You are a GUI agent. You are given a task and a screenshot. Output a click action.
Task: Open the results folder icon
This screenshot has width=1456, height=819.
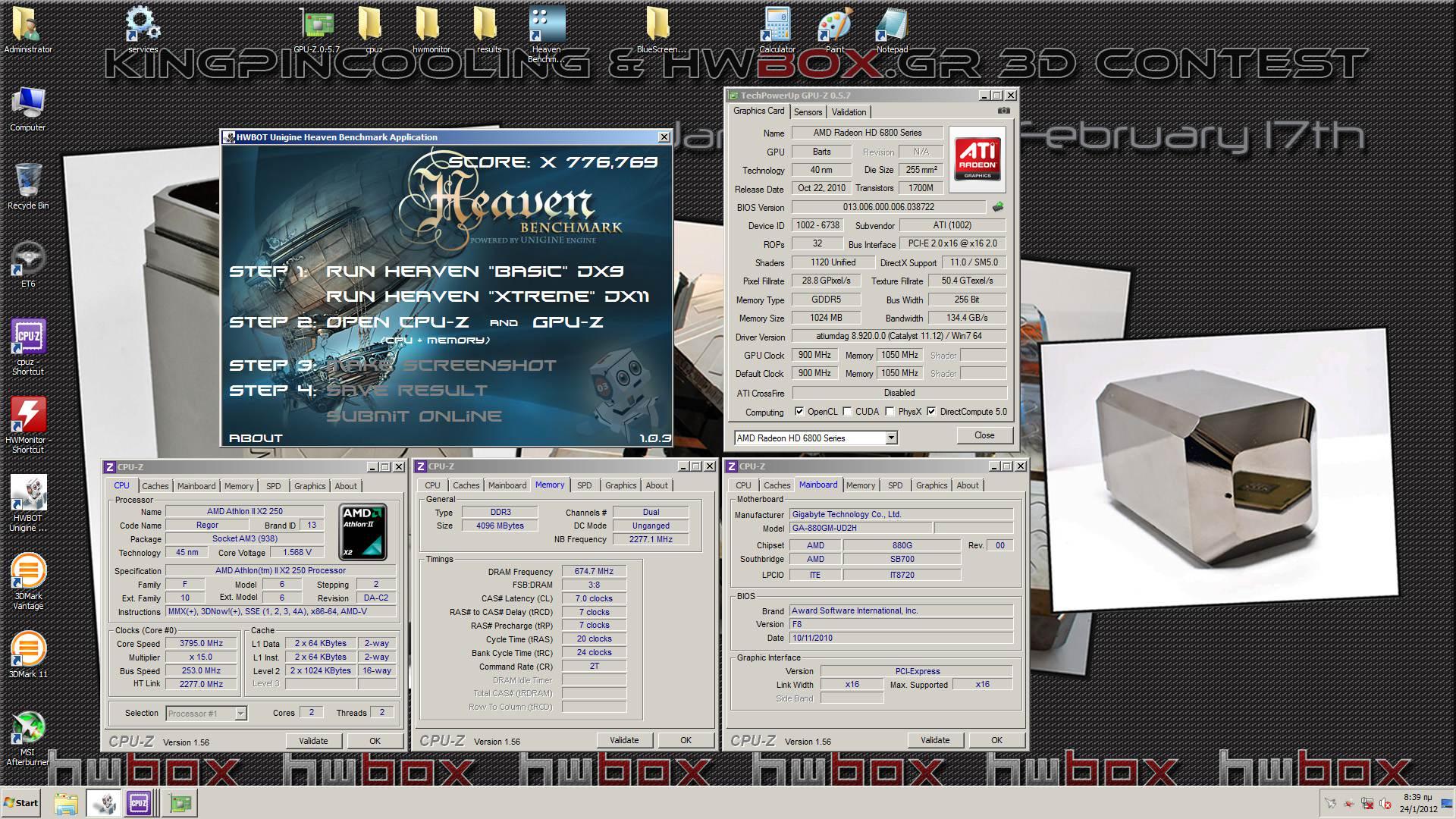[488, 29]
